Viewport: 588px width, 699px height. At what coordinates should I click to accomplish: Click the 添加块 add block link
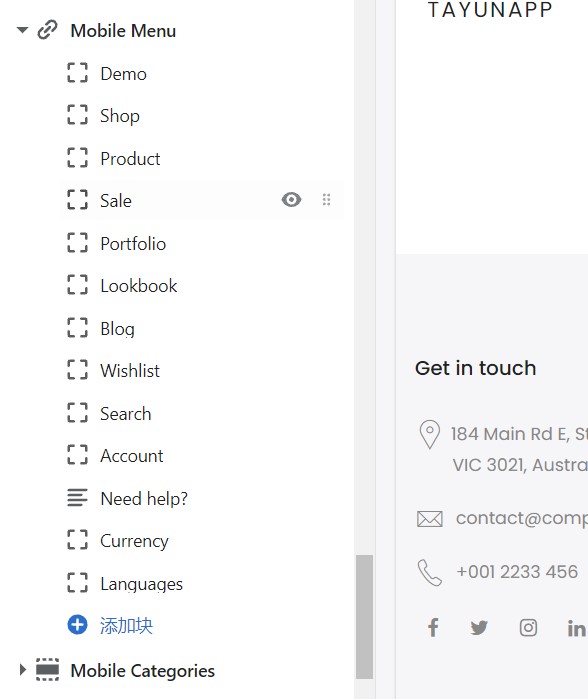pyautogui.click(x=126, y=625)
